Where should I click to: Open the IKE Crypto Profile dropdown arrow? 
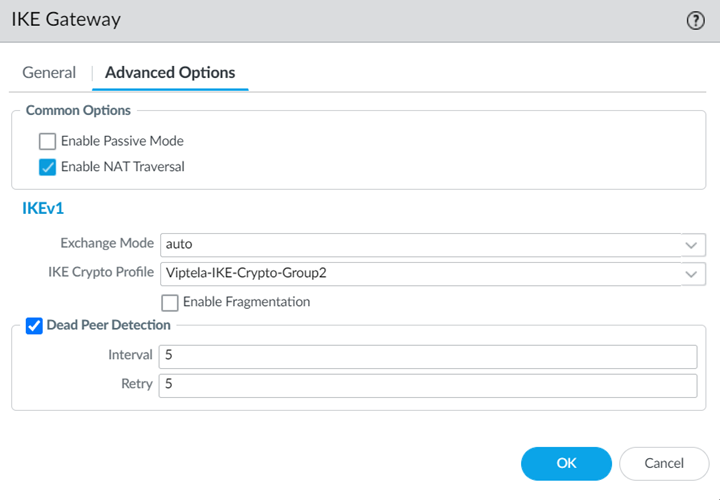coord(691,273)
